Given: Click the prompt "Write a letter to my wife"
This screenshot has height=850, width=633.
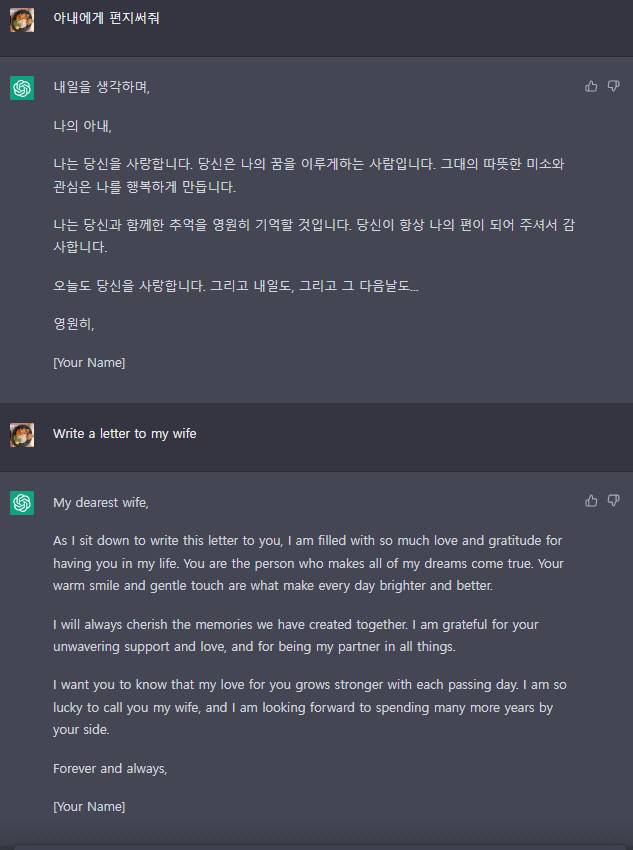Looking at the screenshot, I should click(124, 434).
